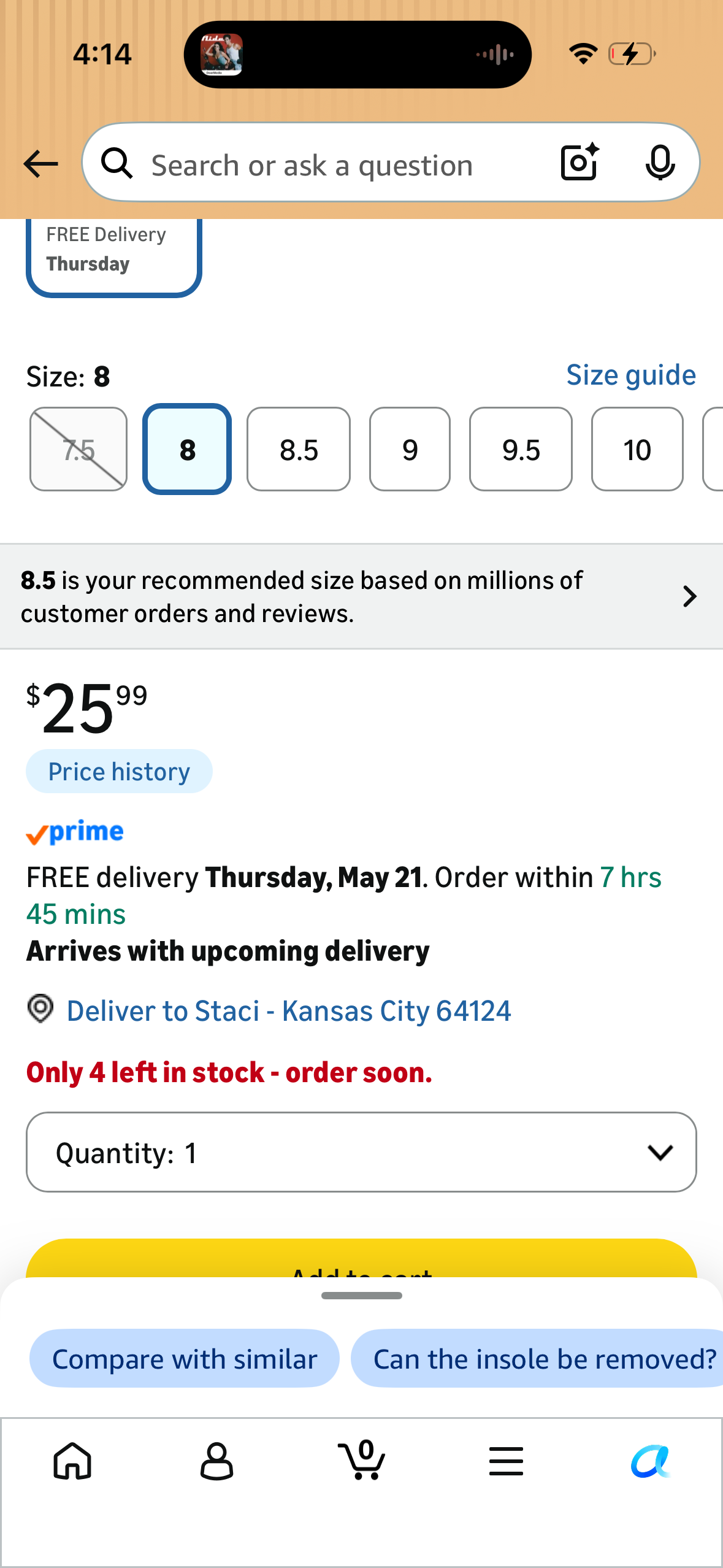Open the Size guide link
Screen dimensions: 723x1568
tap(631, 375)
